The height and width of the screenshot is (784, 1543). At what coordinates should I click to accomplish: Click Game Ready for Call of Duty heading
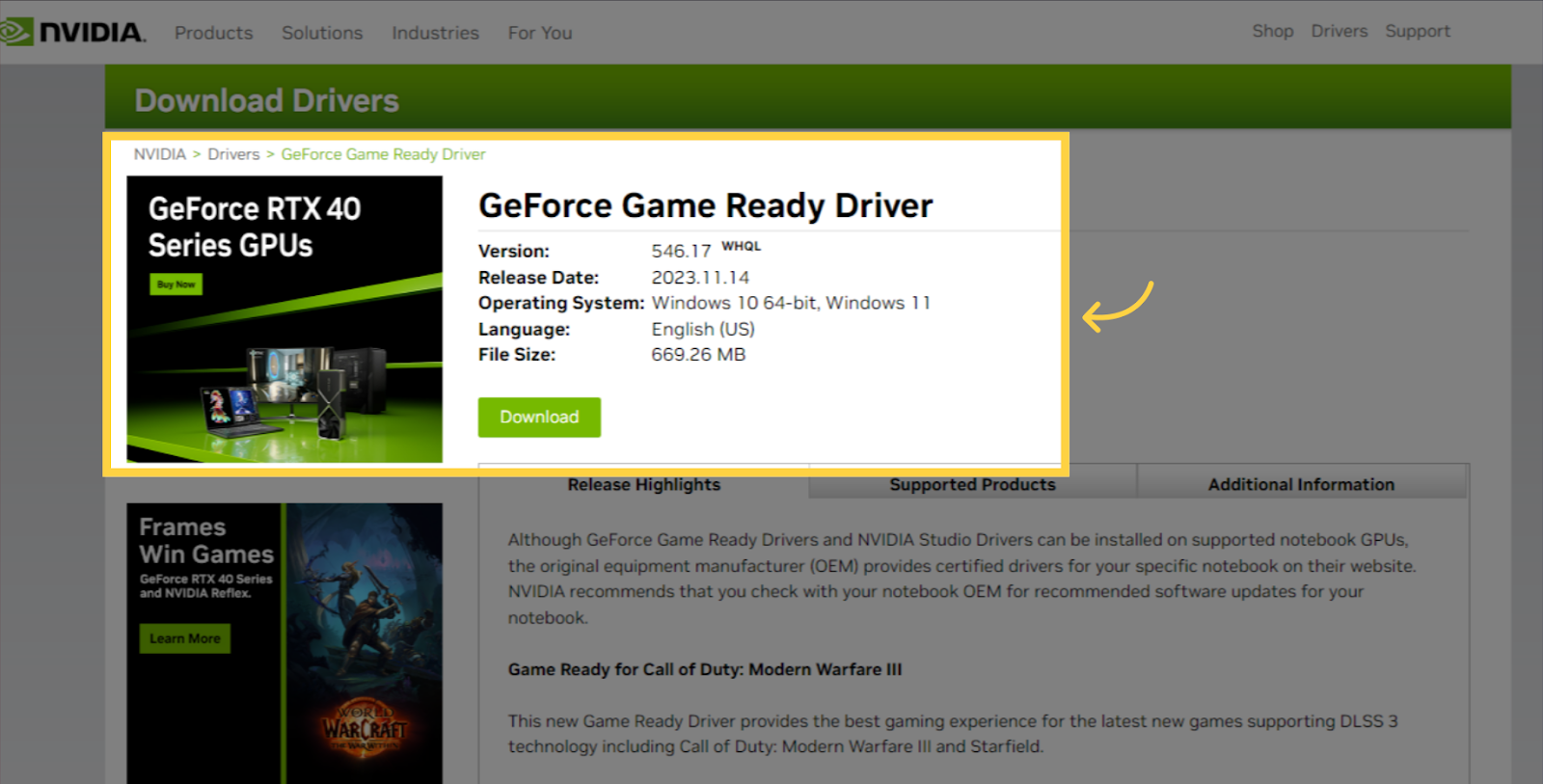pyautogui.click(x=705, y=669)
